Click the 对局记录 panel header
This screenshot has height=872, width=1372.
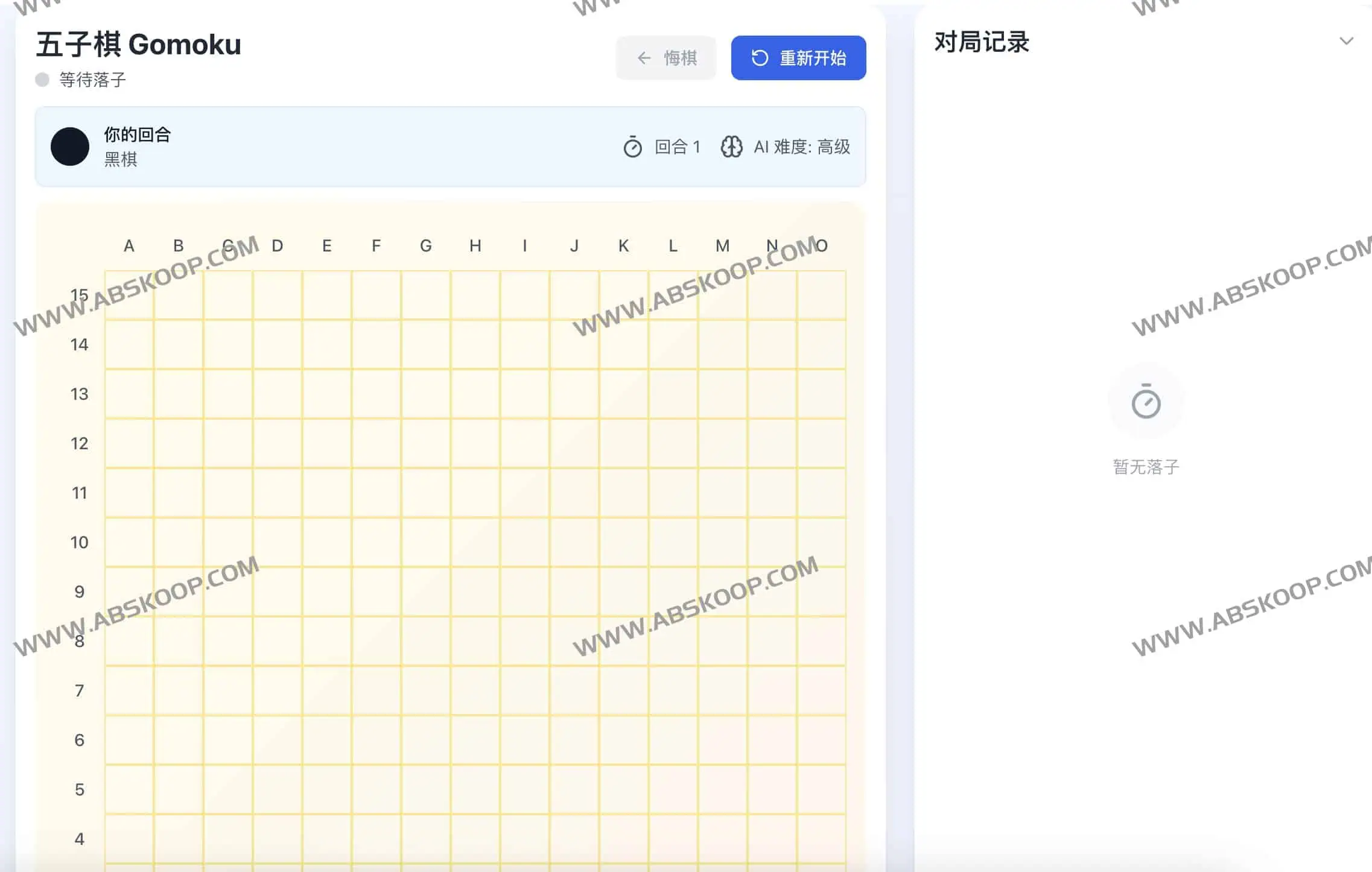[980, 42]
